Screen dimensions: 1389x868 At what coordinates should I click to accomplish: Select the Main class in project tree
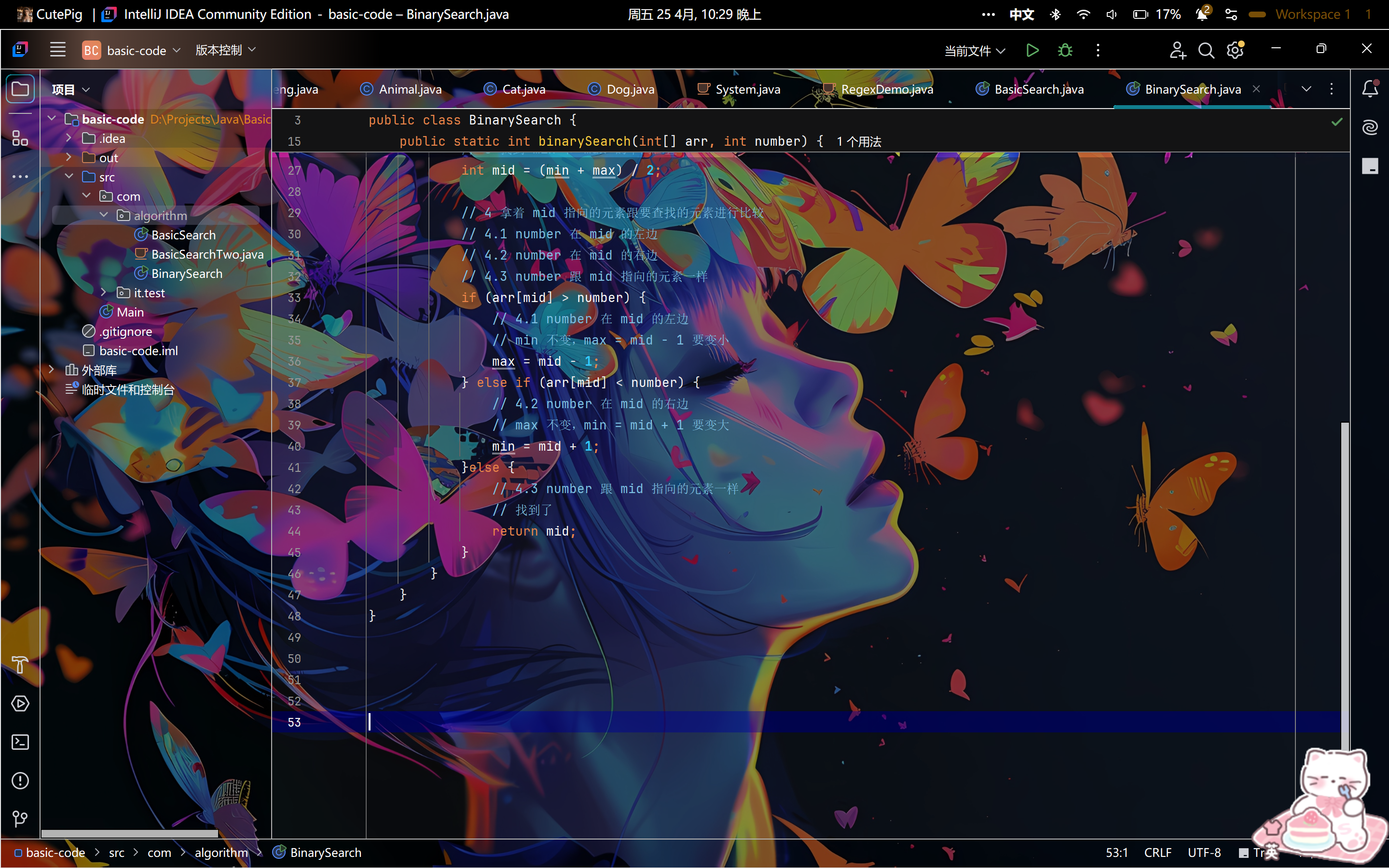pos(122,312)
